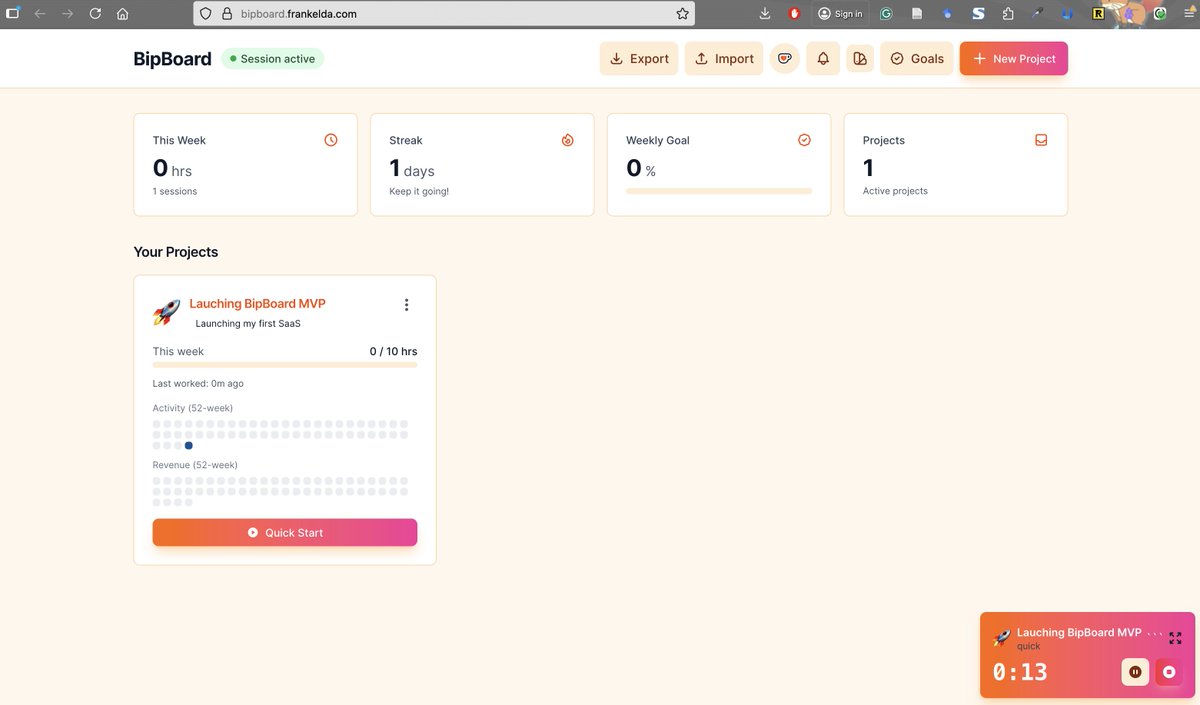Image resolution: width=1200 pixels, height=705 pixels.
Task: Click the "Last worked: 0m ago" text
Action: pyautogui.click(x=198, y=383)
